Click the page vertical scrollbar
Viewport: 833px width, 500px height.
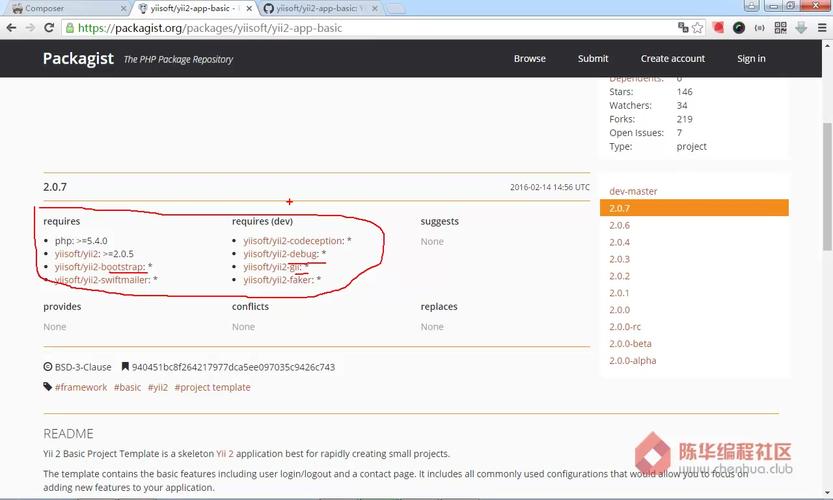(827, 186)
